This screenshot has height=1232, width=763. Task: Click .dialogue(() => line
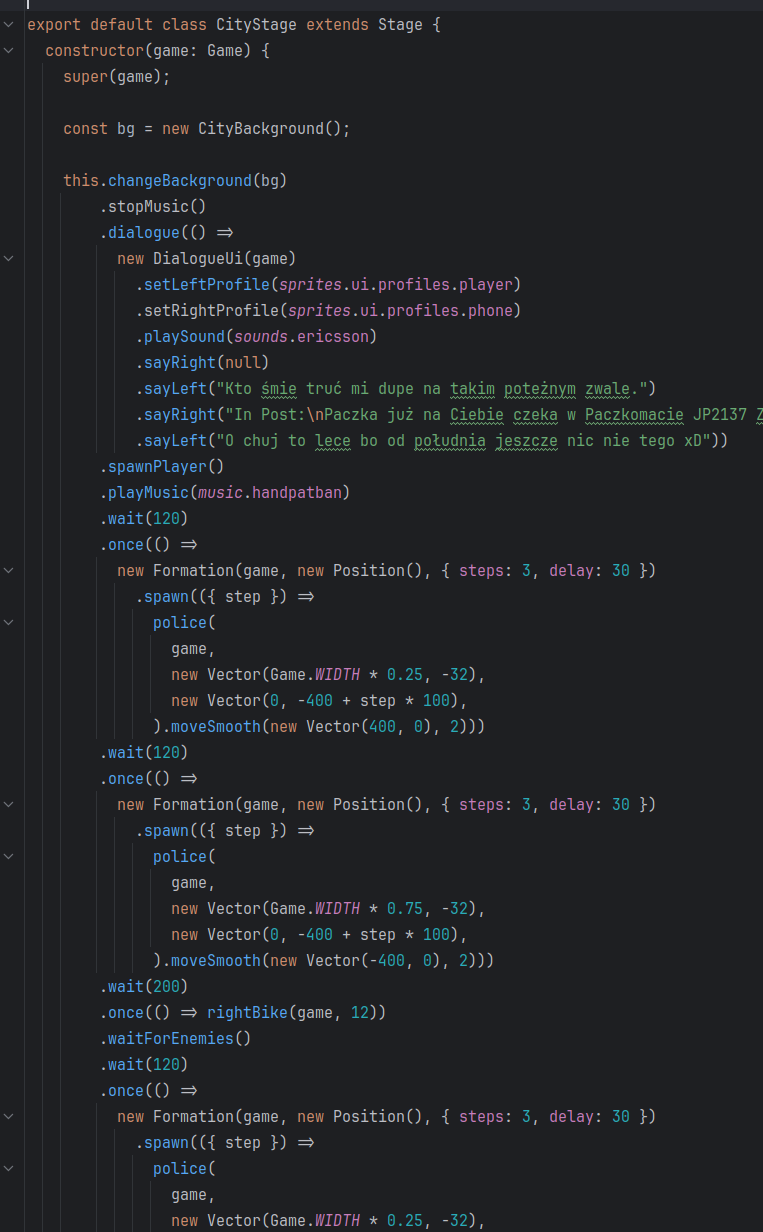166,232
